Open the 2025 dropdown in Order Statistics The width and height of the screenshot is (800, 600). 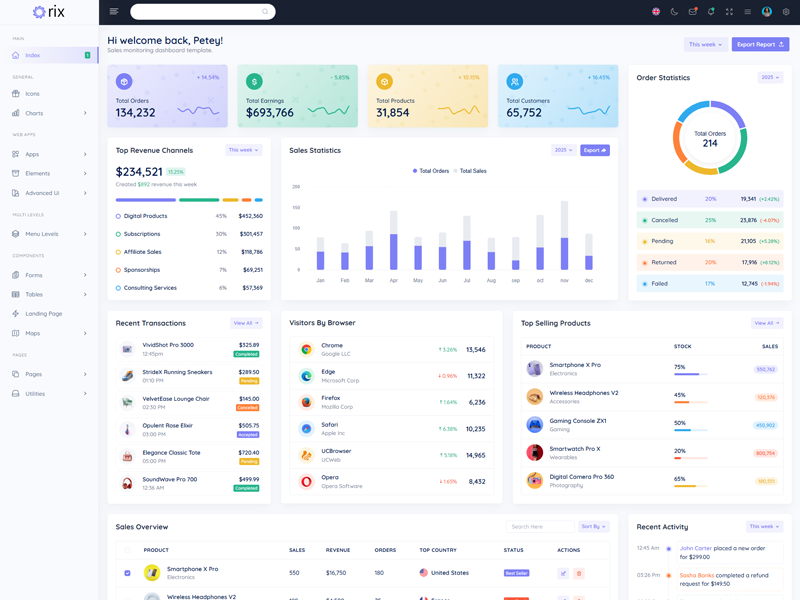[x=770, y=77]
